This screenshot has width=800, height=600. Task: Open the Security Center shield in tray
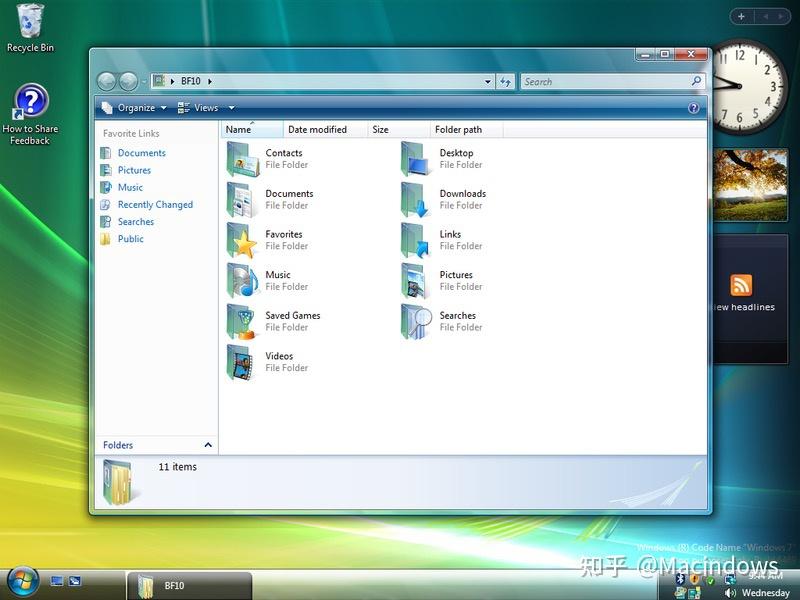[694, 580]
